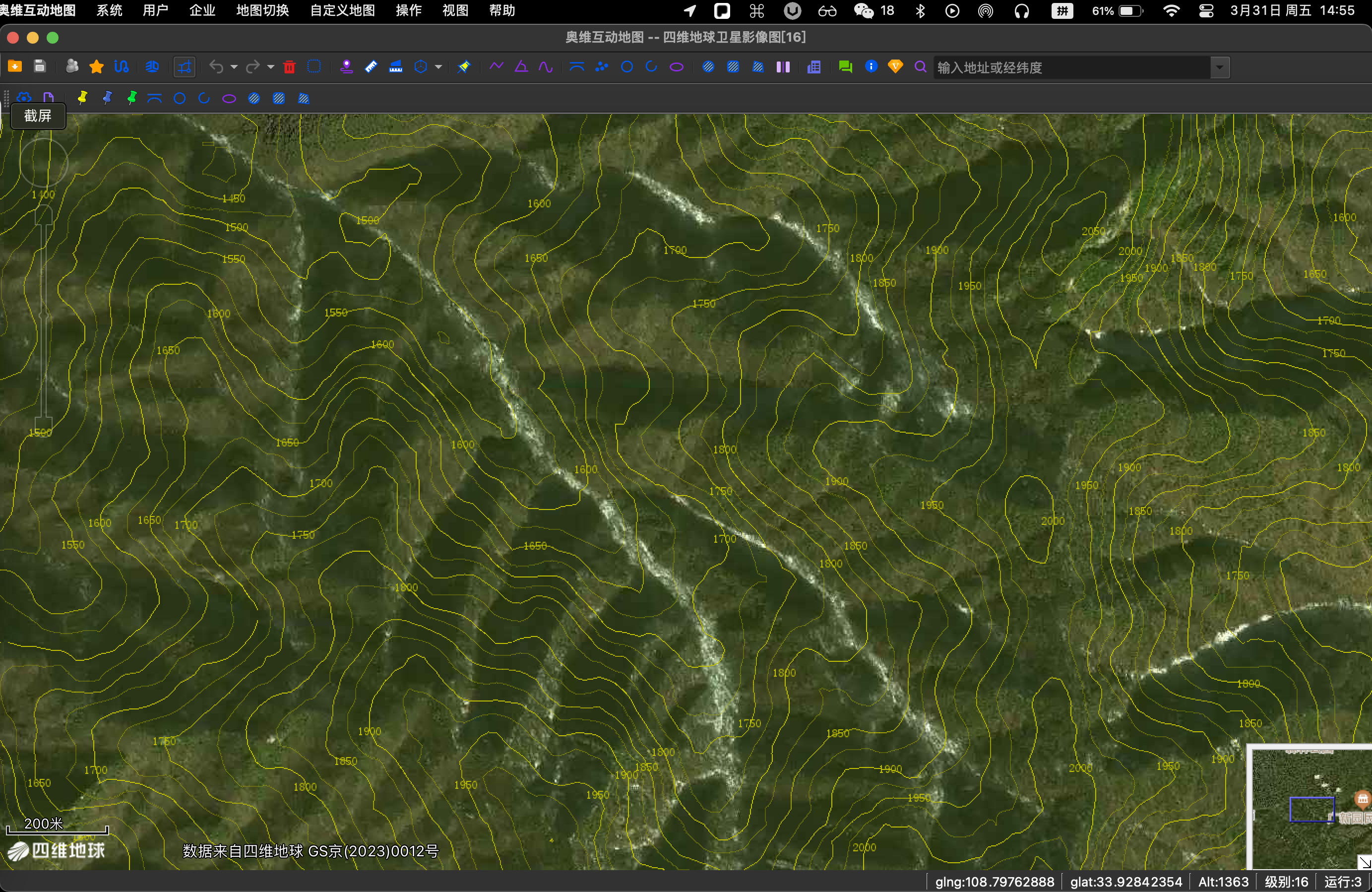Toggle the highlighted screenshot crop tool
The height and width of the screenshot is (892, 1372).
[185, 67]
